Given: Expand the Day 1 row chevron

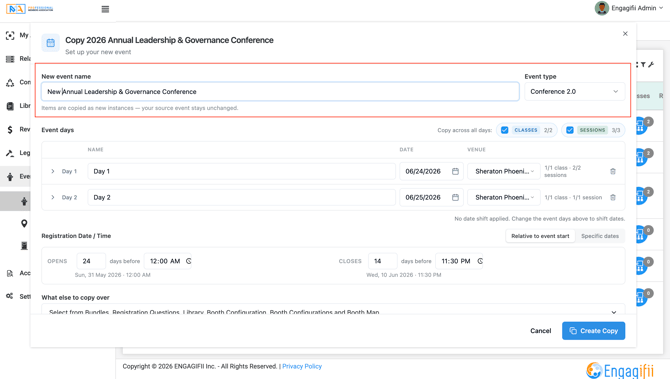Looking at the screenshot, I should [x=53, y=171].
